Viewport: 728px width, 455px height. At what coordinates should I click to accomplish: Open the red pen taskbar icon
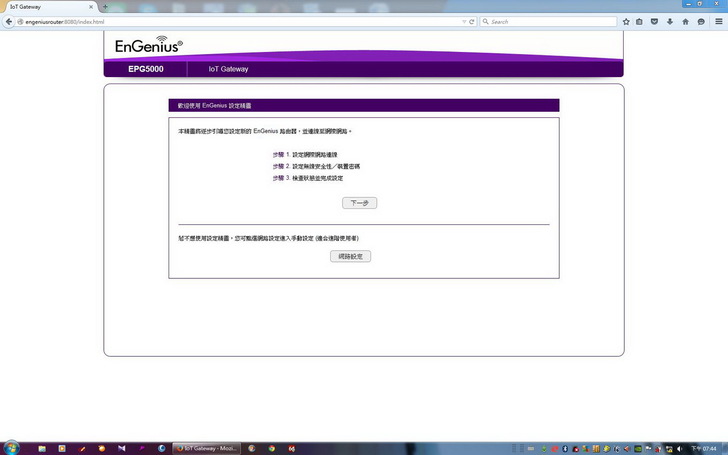tap(82, 448)
